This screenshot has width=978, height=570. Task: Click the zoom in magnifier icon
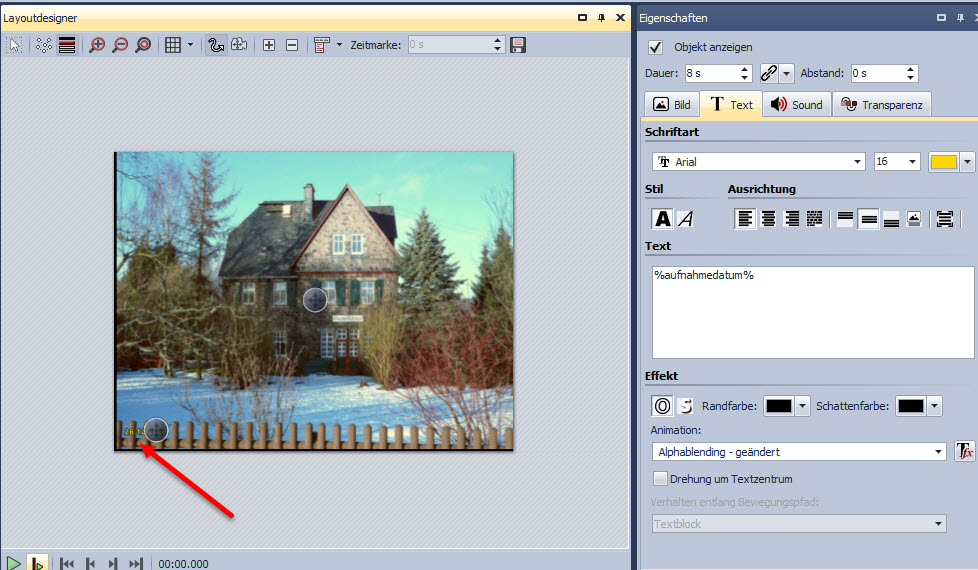(97, 45)
